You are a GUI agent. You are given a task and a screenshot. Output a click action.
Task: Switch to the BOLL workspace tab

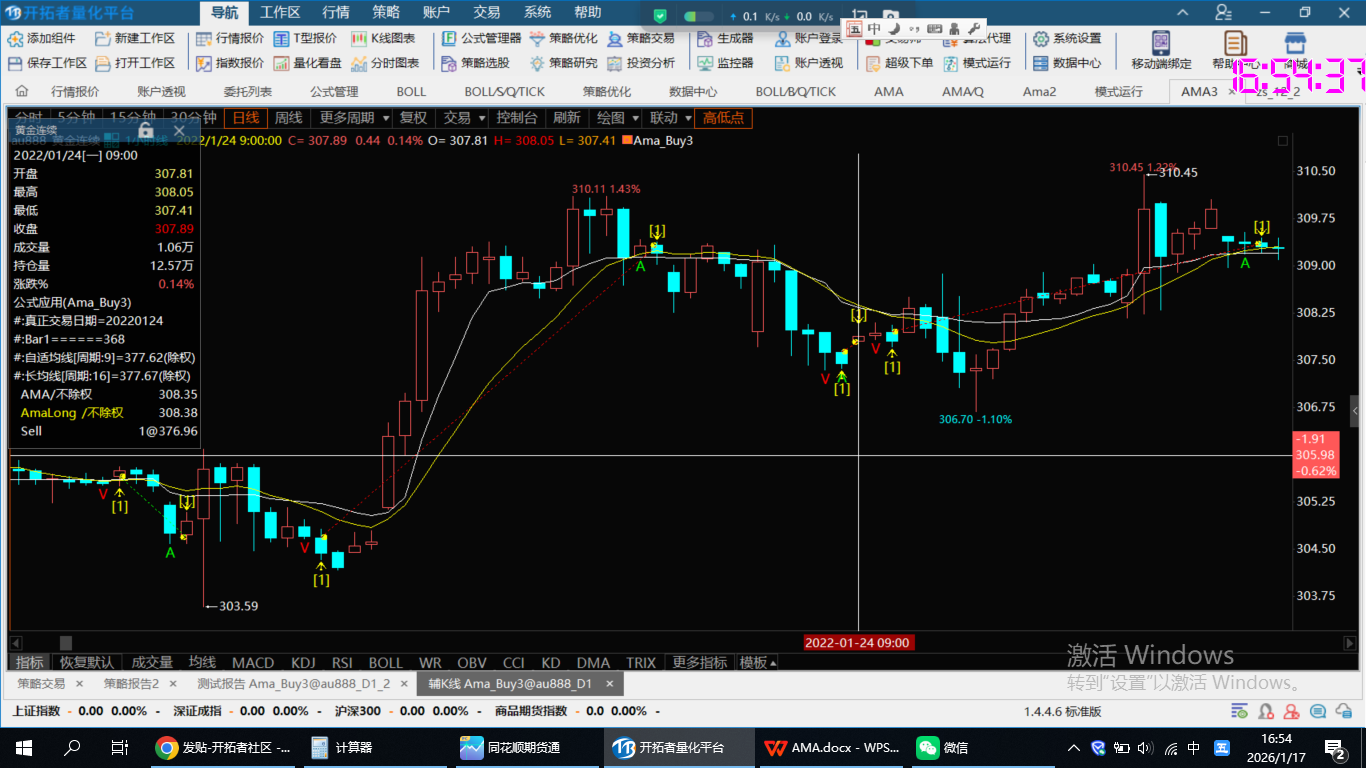point(411,91)
